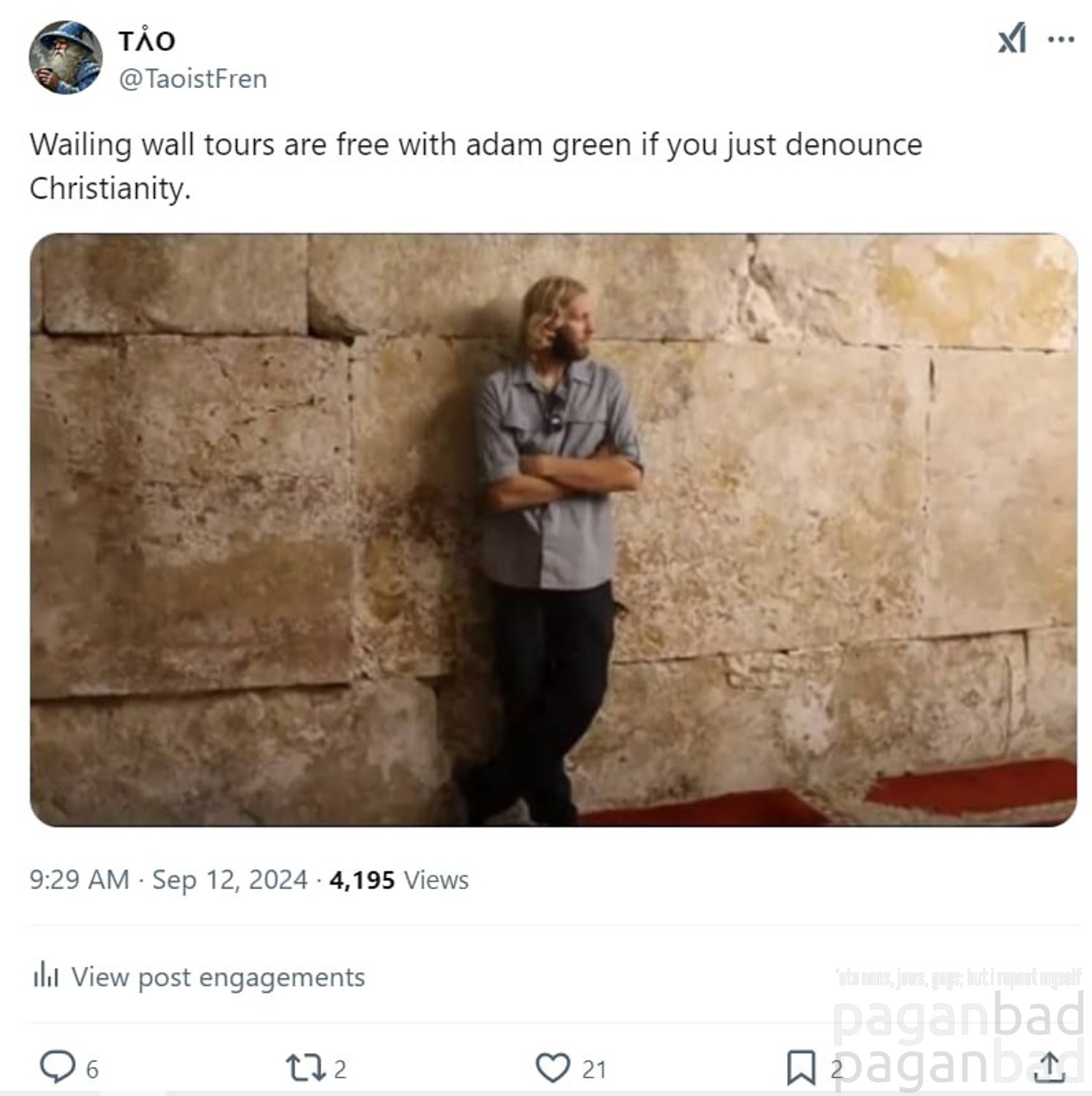The width and height of the screenshot is (1092, 1096).
Task: Click the like count 21
Action: (x=594, y=1069)
